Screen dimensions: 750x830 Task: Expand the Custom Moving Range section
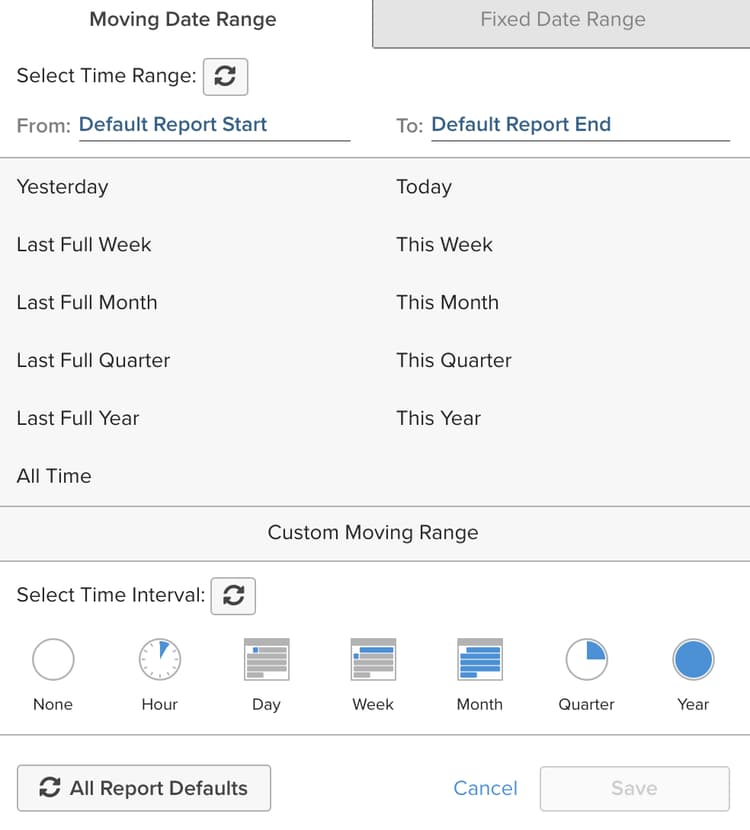pyautogui.click(x=373, y=533)
